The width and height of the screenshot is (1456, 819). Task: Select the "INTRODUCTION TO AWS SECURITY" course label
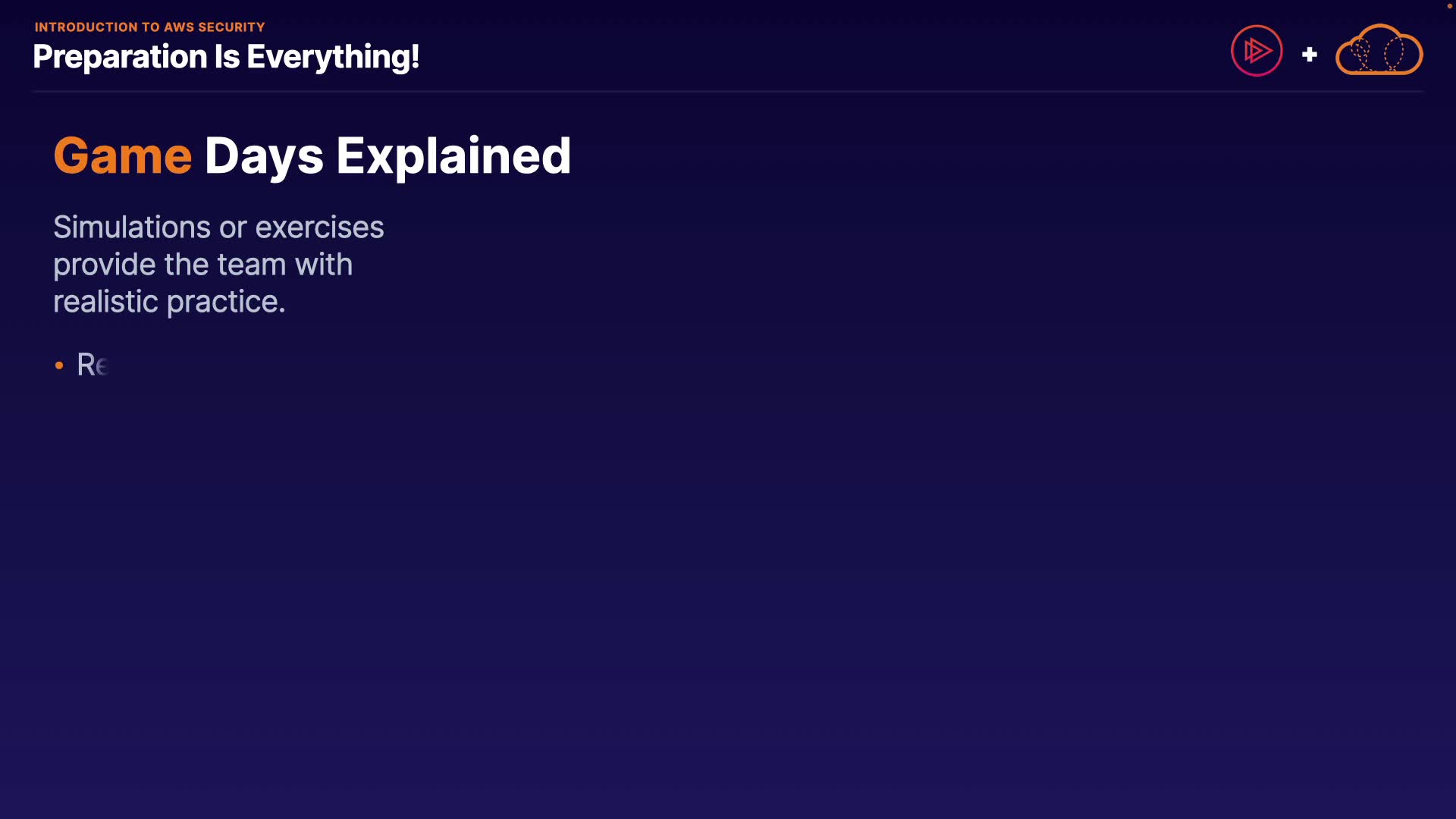click(x=149, y=27)
